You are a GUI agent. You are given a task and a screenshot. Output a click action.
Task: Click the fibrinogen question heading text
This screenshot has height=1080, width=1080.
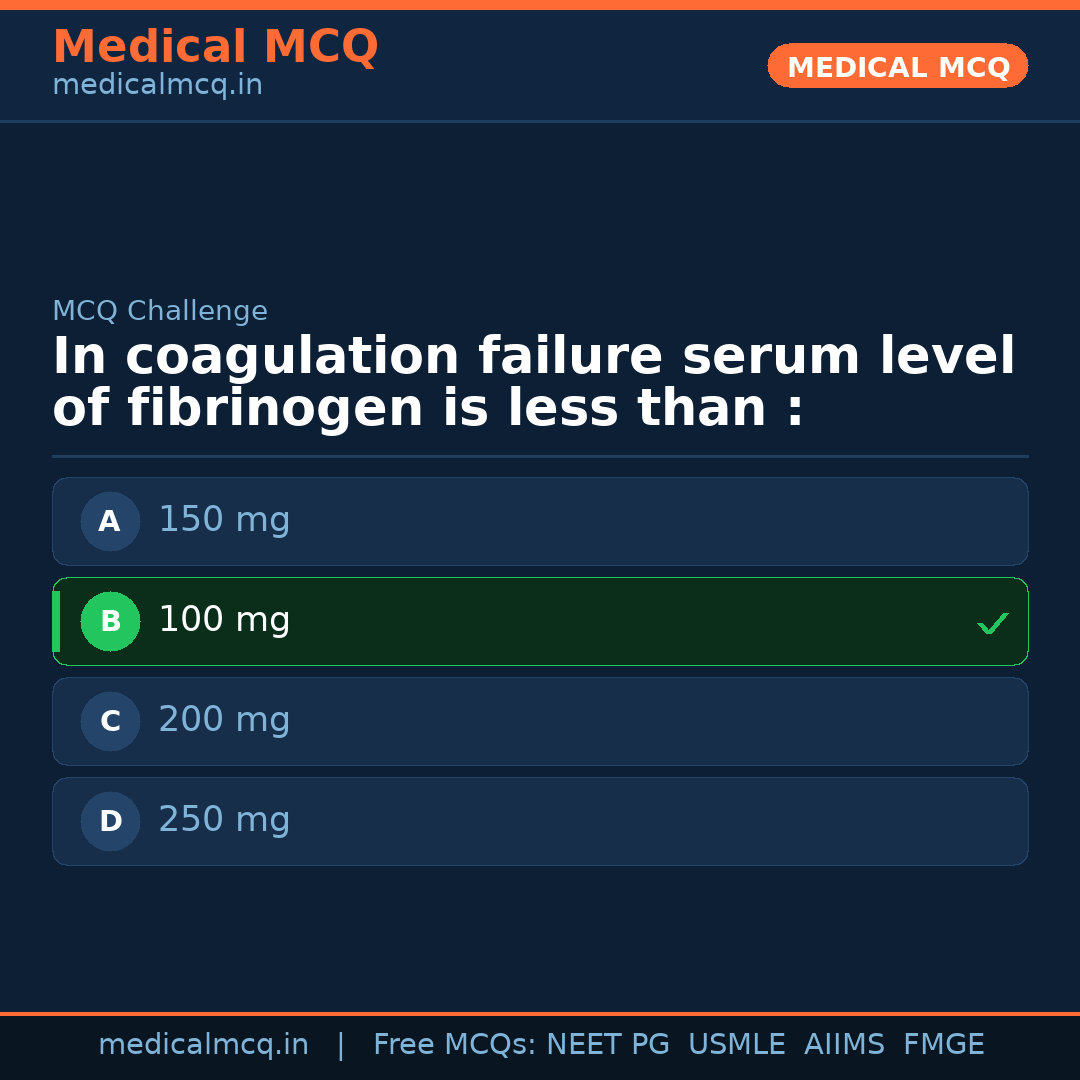click(x=533, y=383)
